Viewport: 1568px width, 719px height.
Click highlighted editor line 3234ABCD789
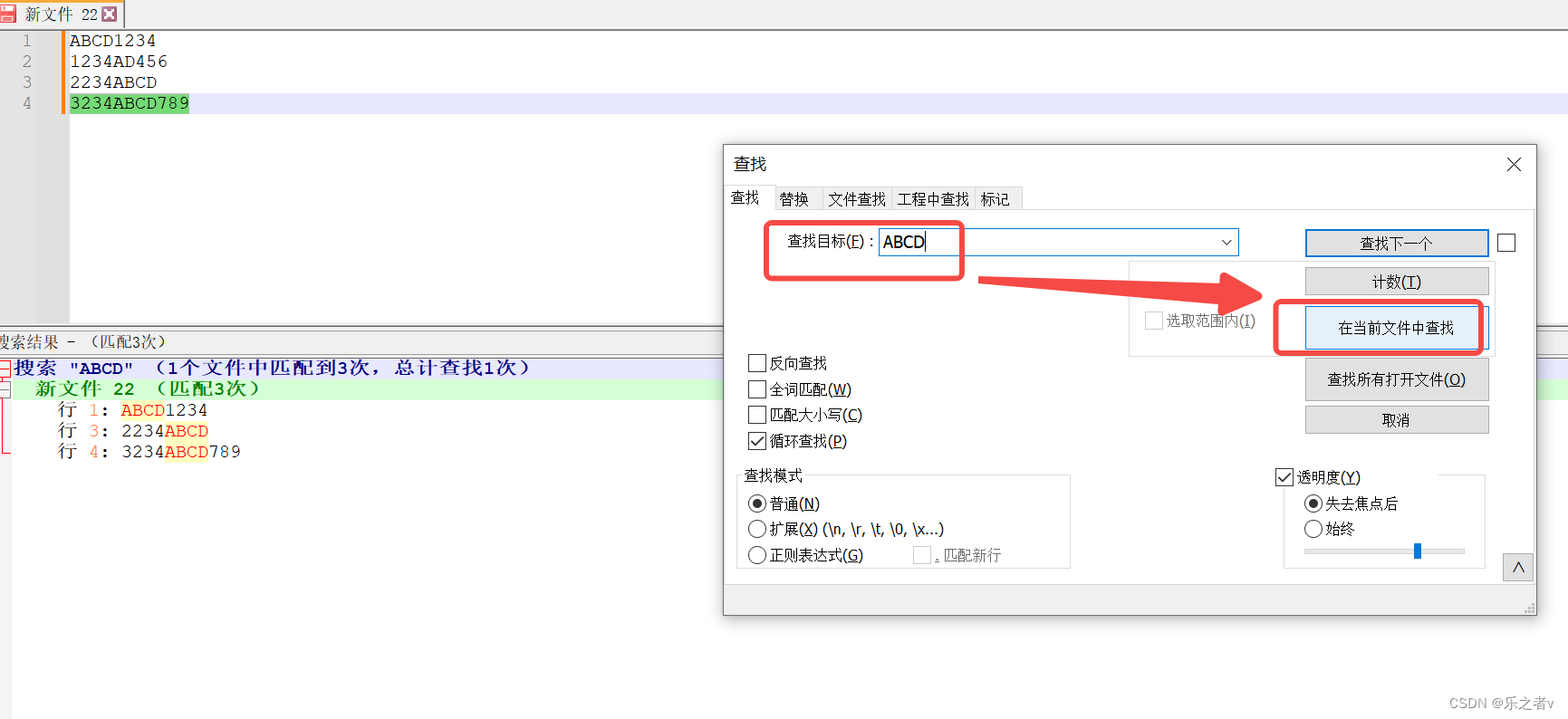[x=130, y=103]
